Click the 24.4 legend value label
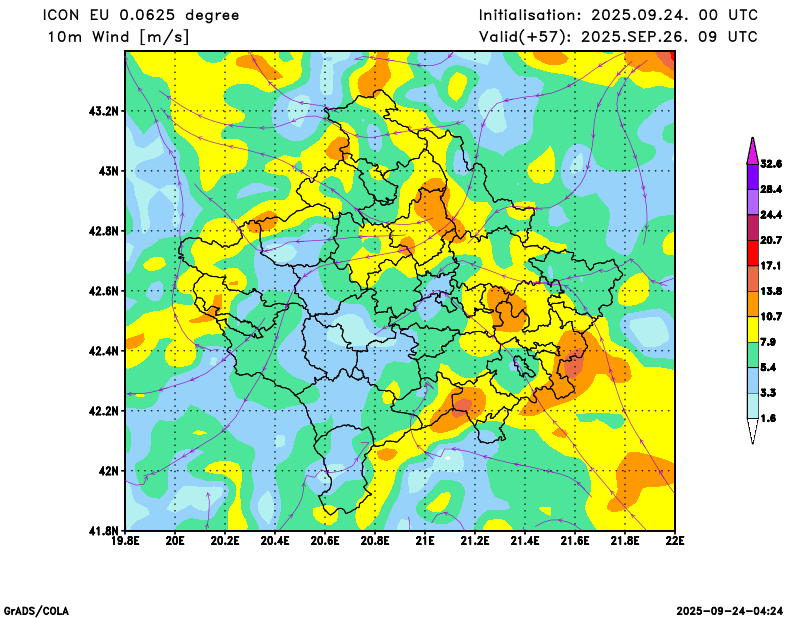The height and width of the screenshot is (618, 800). [771, 215]
